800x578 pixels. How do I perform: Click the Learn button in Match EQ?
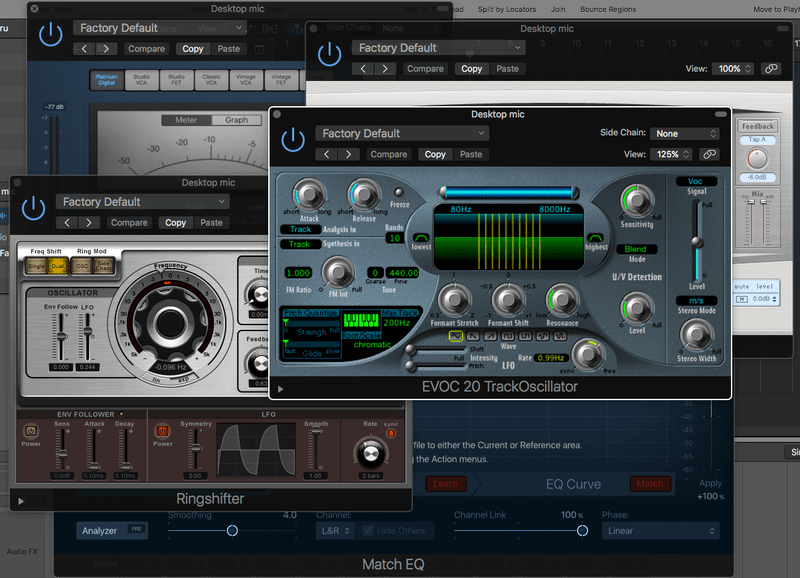(446, 482)
